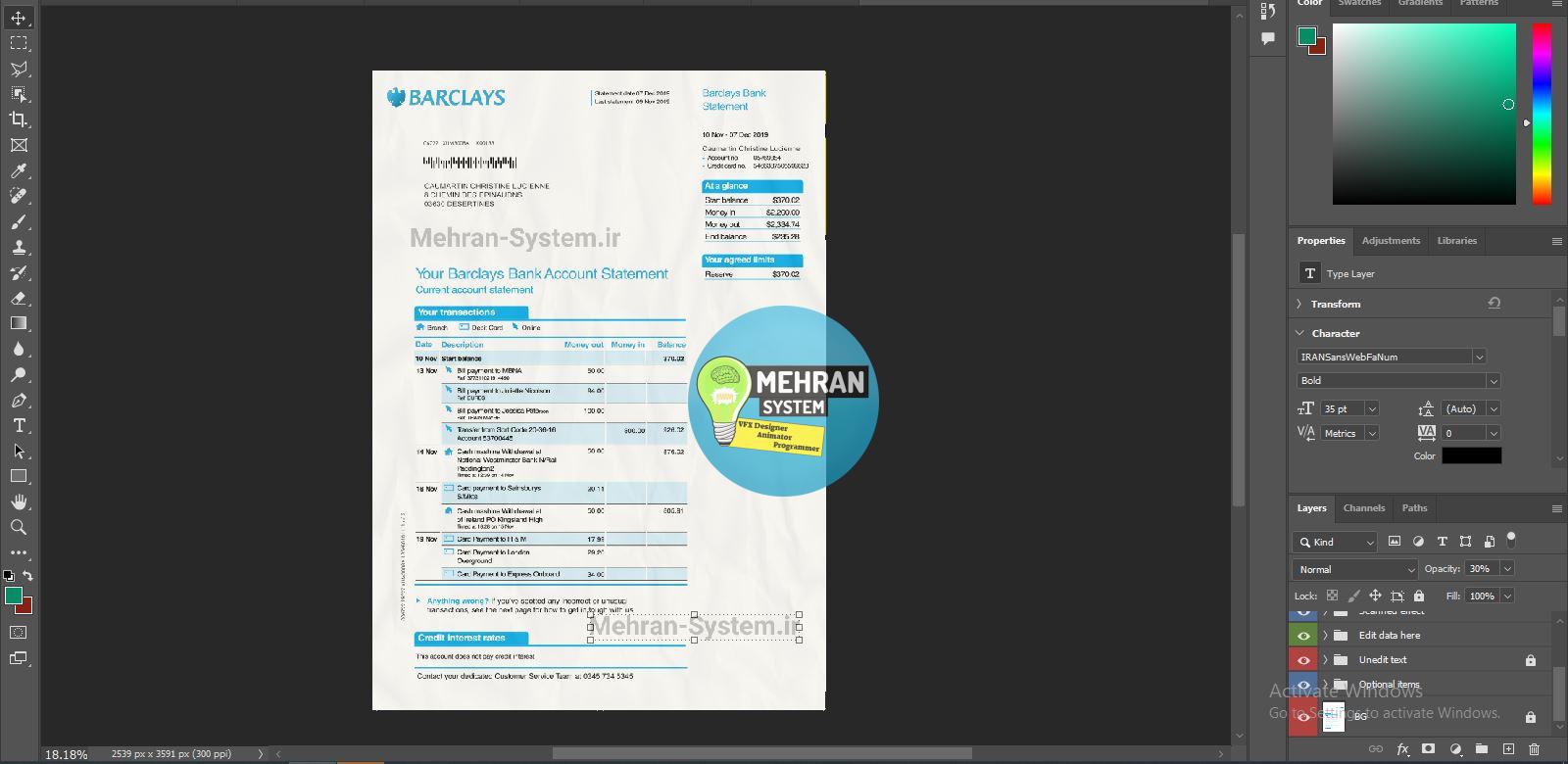Select the Path Selection tool
The image size is (1568, 764).
[19, 451]
